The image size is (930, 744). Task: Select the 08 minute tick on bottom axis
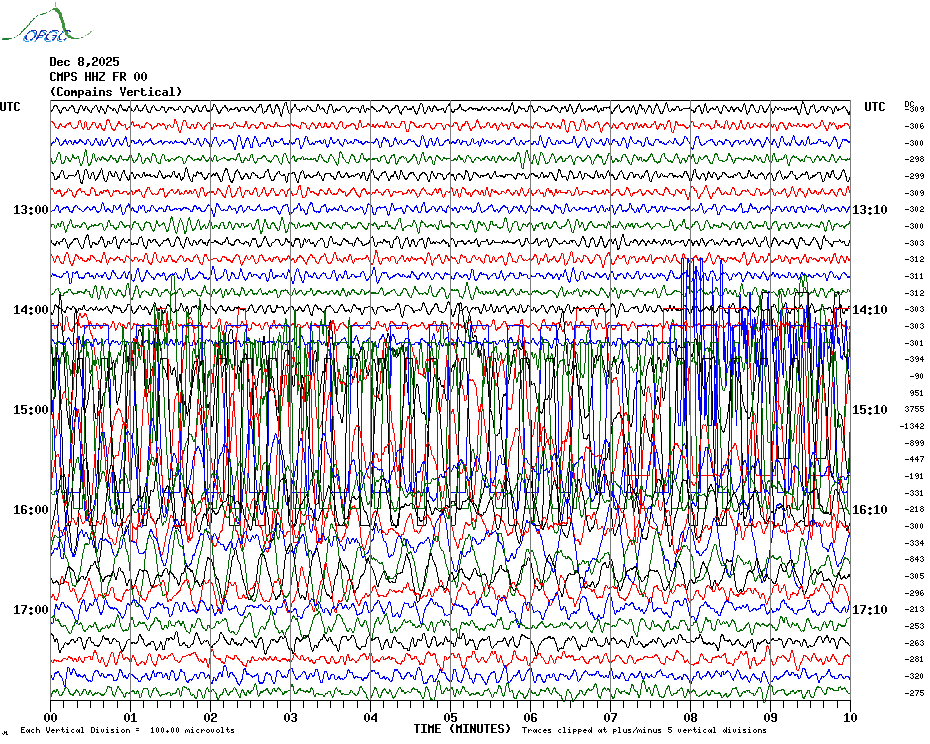tap(690, 717)
